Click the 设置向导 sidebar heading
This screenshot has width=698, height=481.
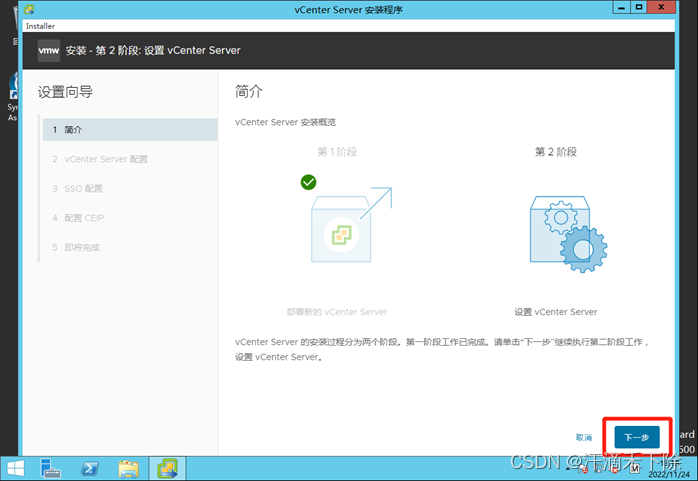tap(65, 92)
